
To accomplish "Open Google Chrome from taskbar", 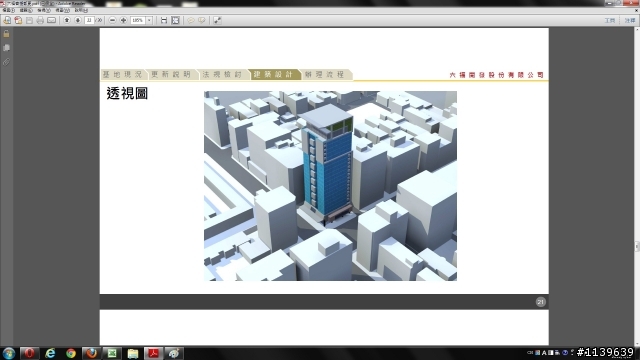I will tap(71, 353).
